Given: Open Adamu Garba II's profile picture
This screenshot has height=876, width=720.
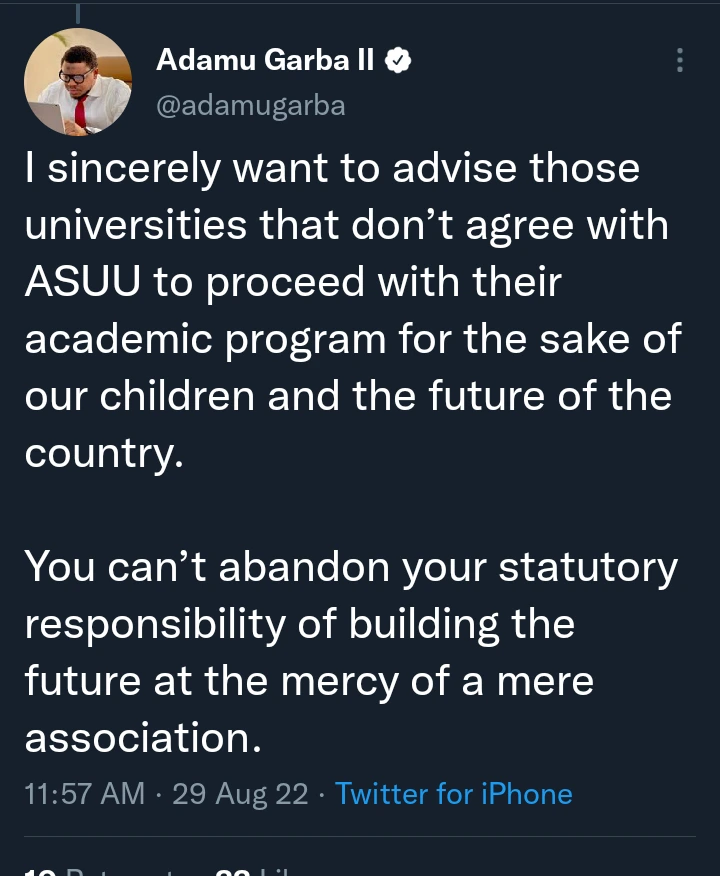Looking at the screenshot, I should 78,82.
